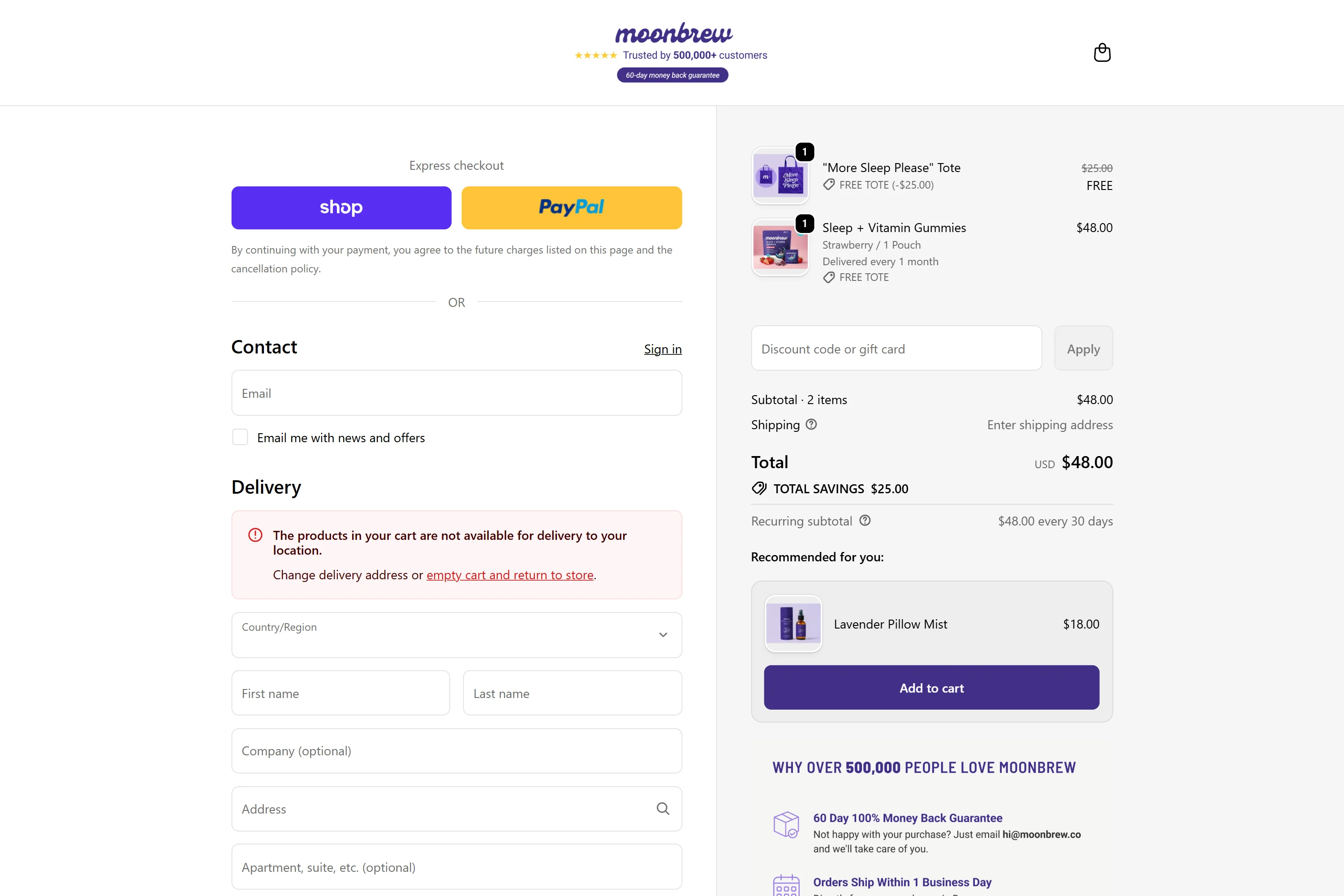This screenshot has width=1344, height=896.
Task: Click the Address field search magnifier icon
Action: pyautogui.click(x=662, y=809)
